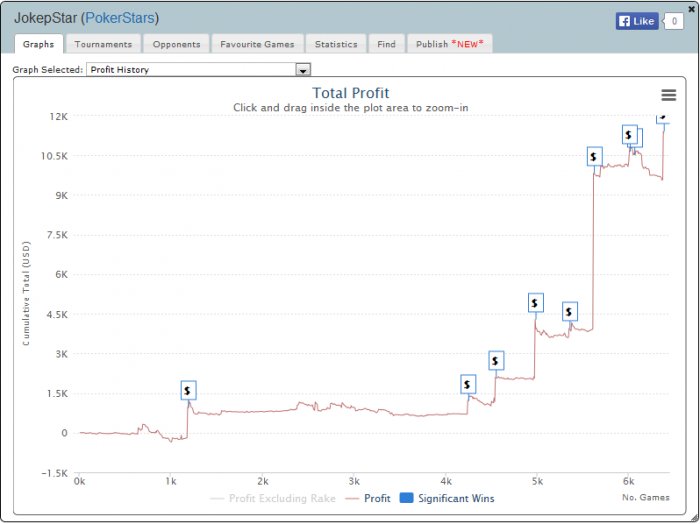Open the PokerStars link in title
700x524 pixels.
click(120, 18)
